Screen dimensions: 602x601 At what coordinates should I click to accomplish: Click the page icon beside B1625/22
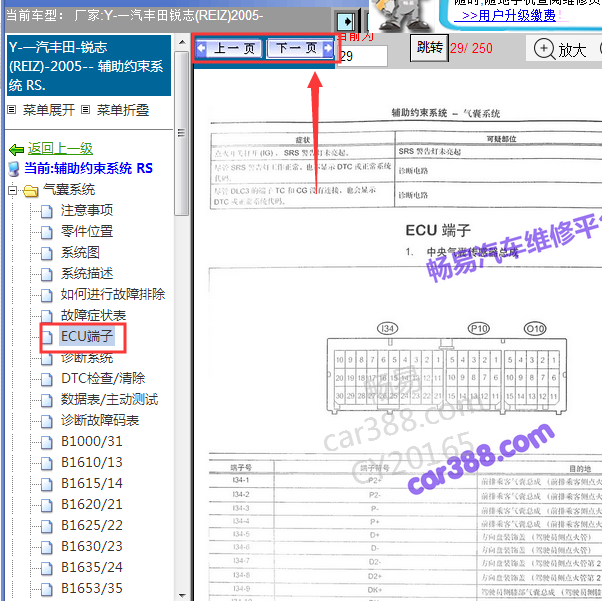pos(47,526)
